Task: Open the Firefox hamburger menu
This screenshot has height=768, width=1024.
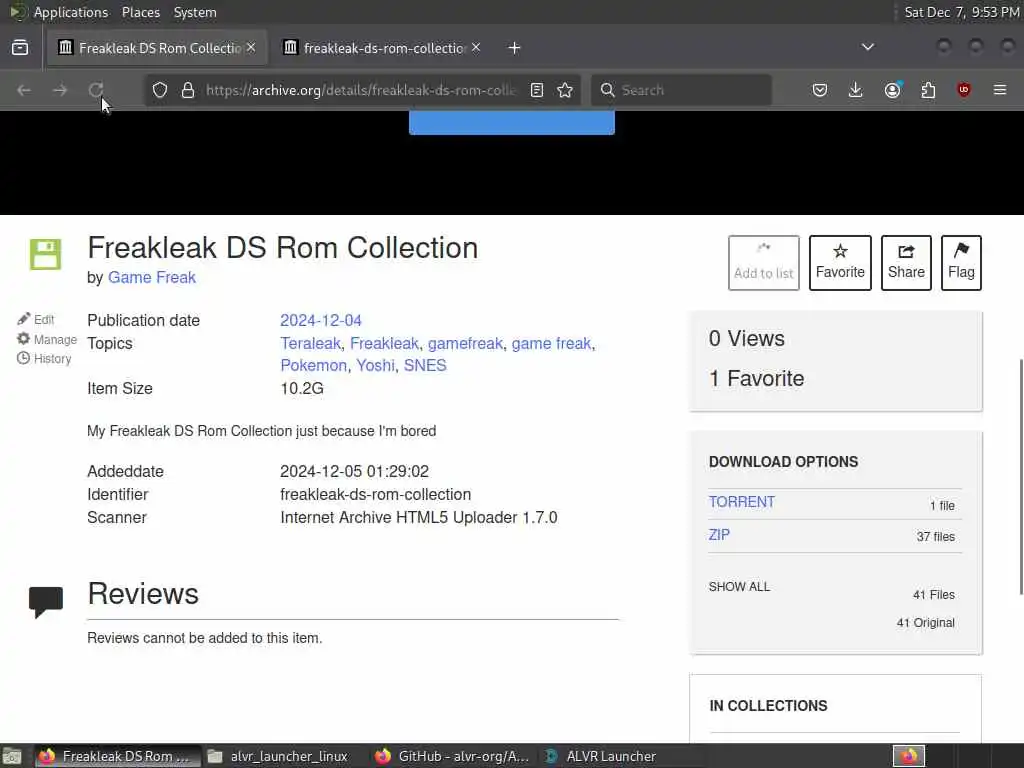Action: click(x=1000, y=90)
